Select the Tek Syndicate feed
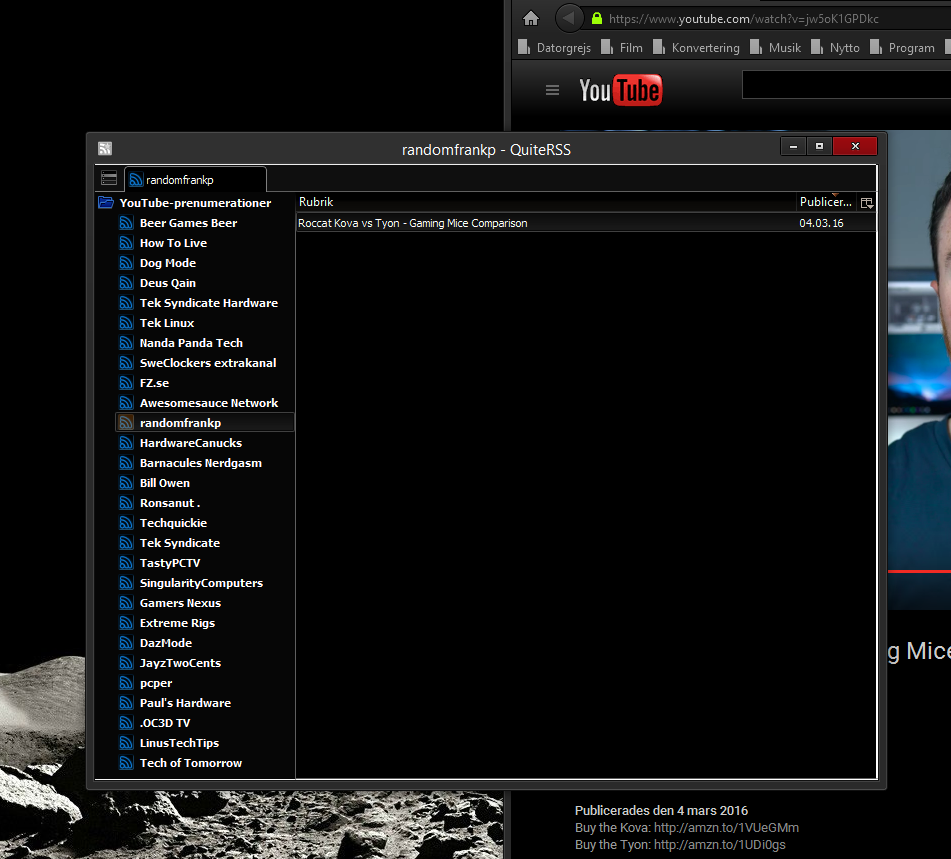Screen dimensions: 951x859 click(x=180, y=543)
